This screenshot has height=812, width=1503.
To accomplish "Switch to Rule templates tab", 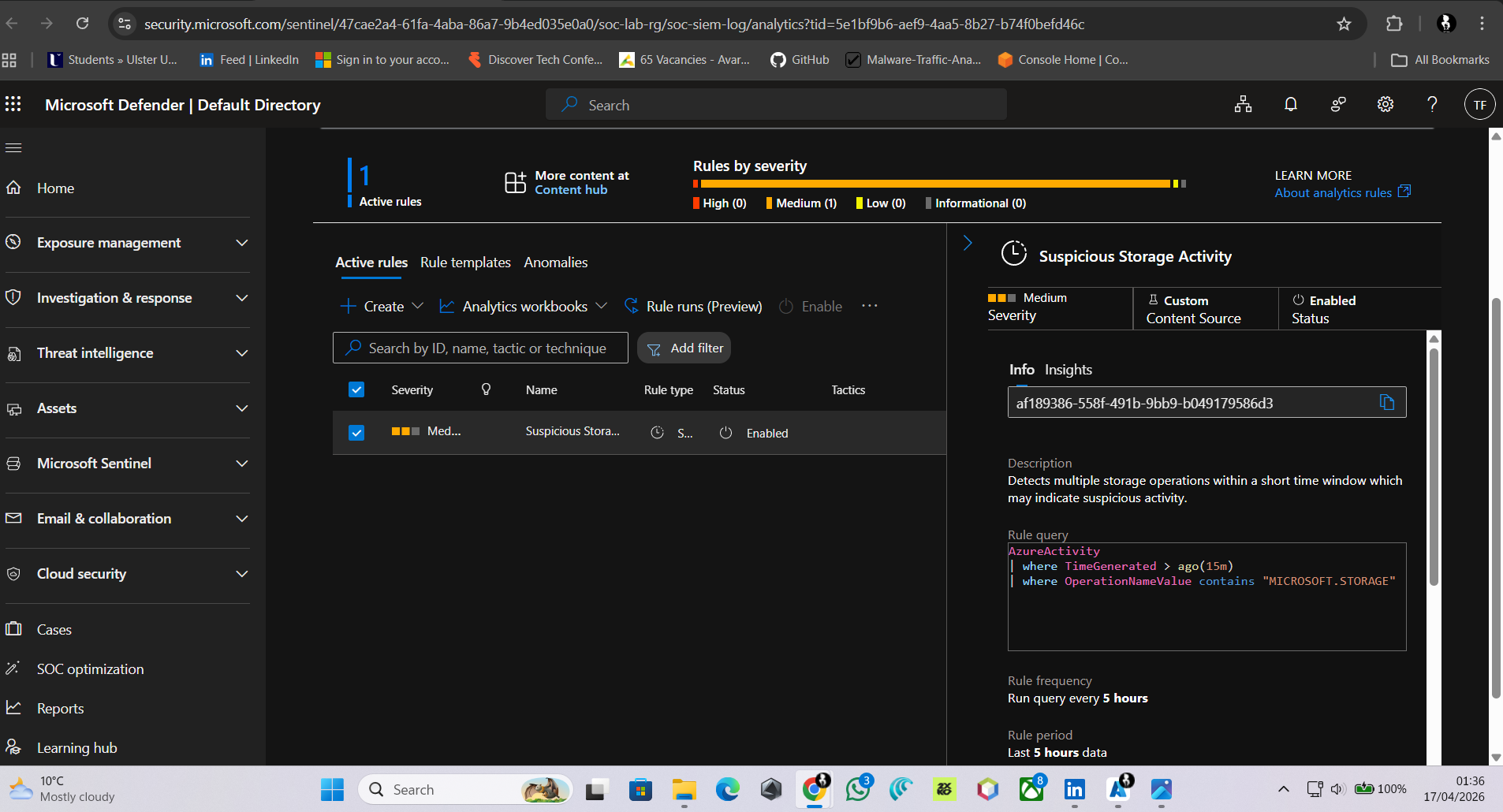I will [465, 263].
